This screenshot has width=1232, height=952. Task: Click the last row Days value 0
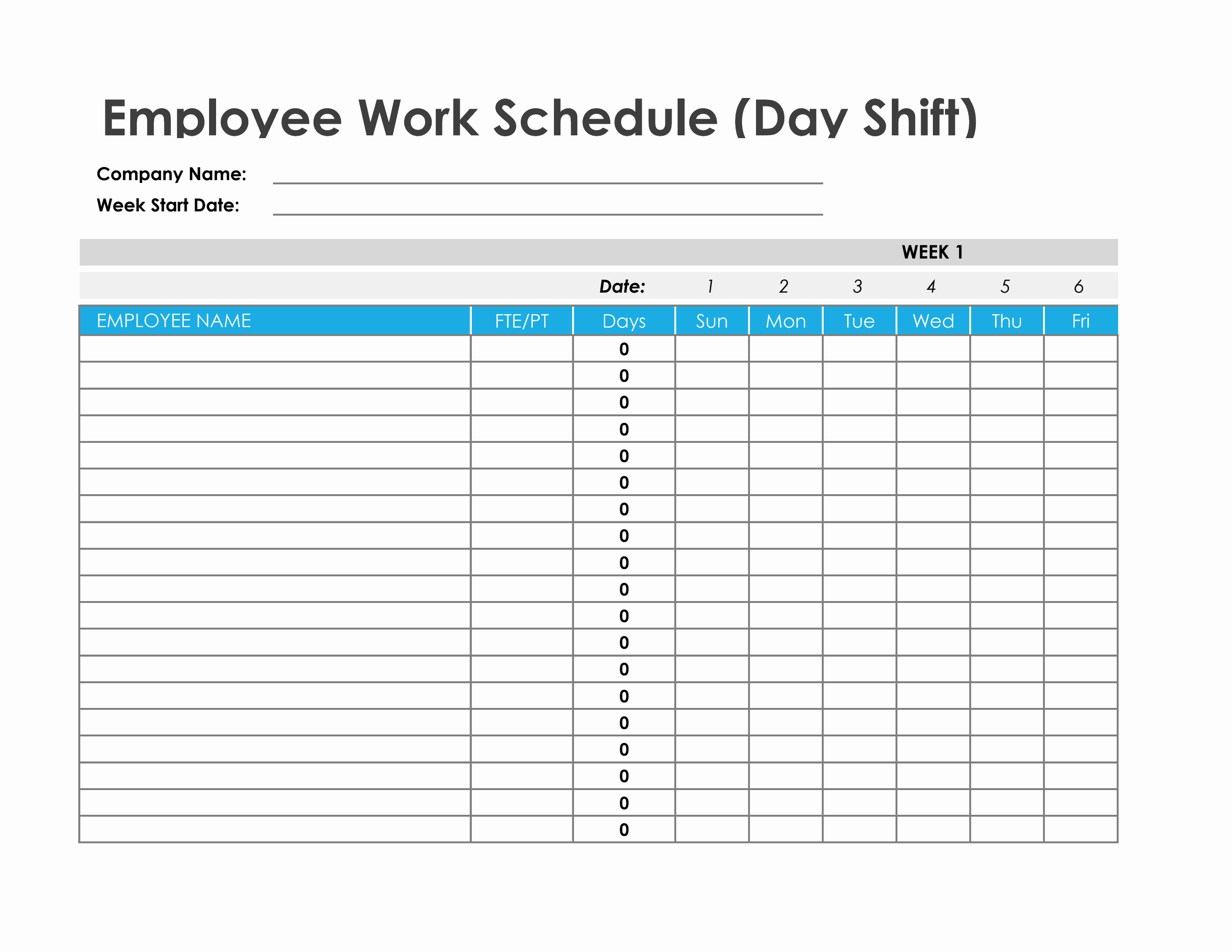click(x=624, y=830)
